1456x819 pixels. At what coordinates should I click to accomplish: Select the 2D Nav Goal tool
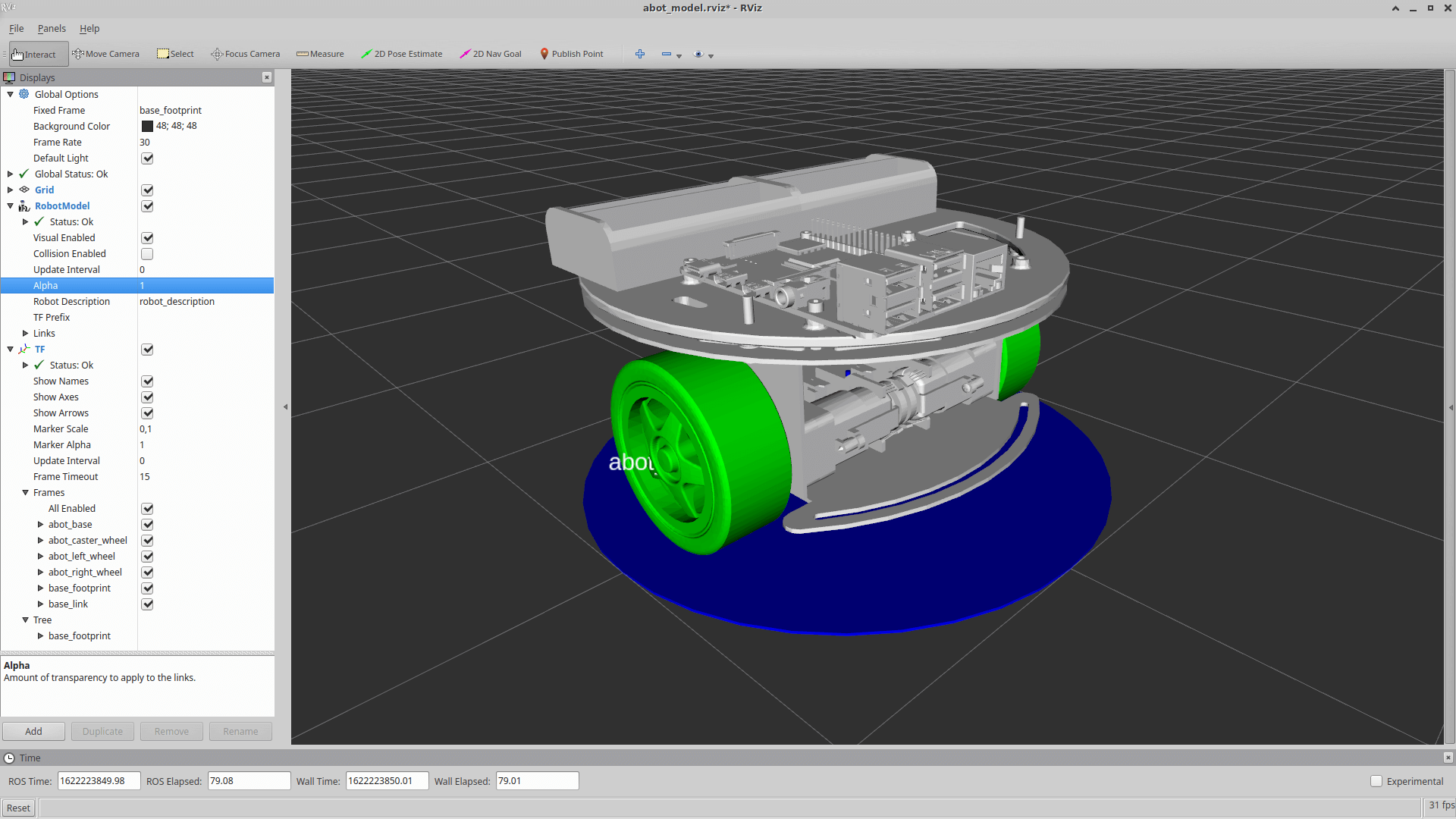(490, 54)
